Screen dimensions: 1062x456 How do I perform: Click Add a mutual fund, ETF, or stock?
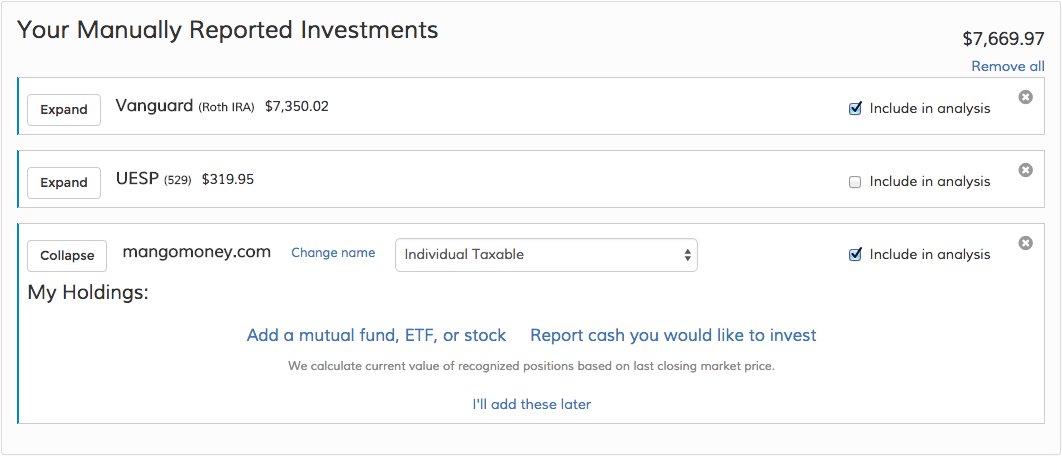point(376,335)
